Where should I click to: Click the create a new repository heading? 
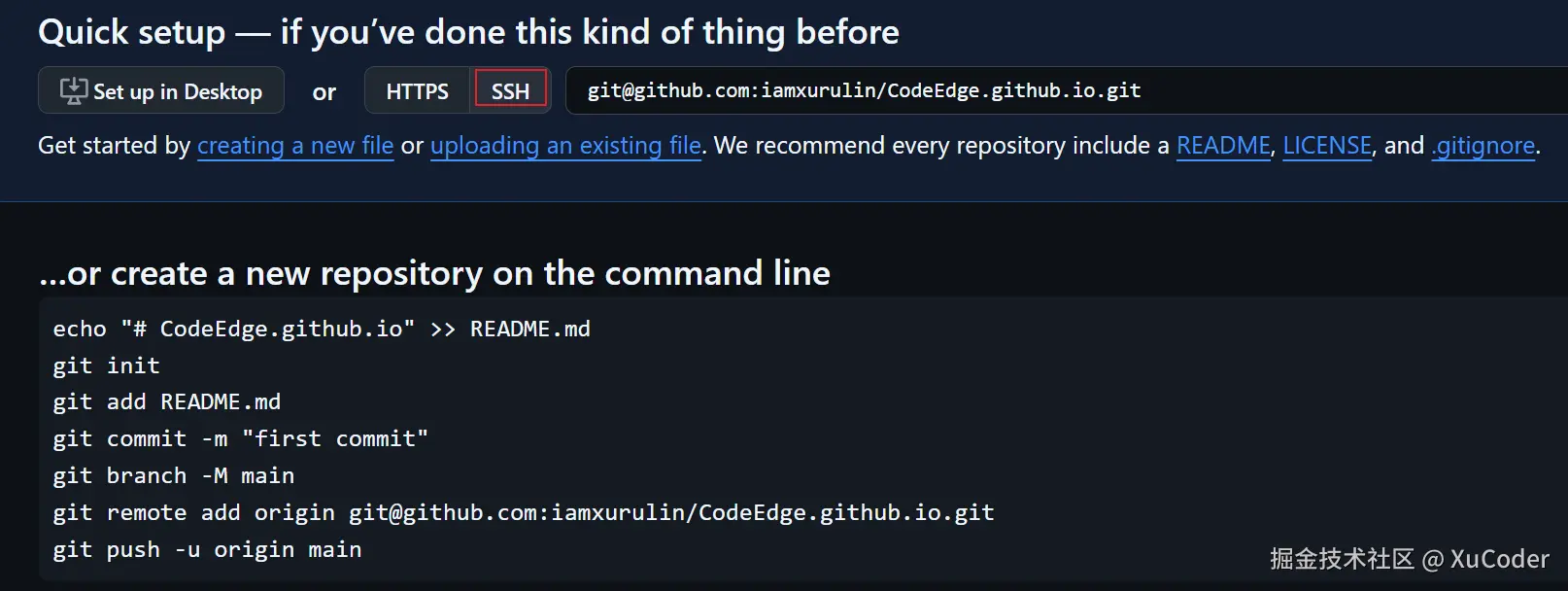(x=434, y=273)
